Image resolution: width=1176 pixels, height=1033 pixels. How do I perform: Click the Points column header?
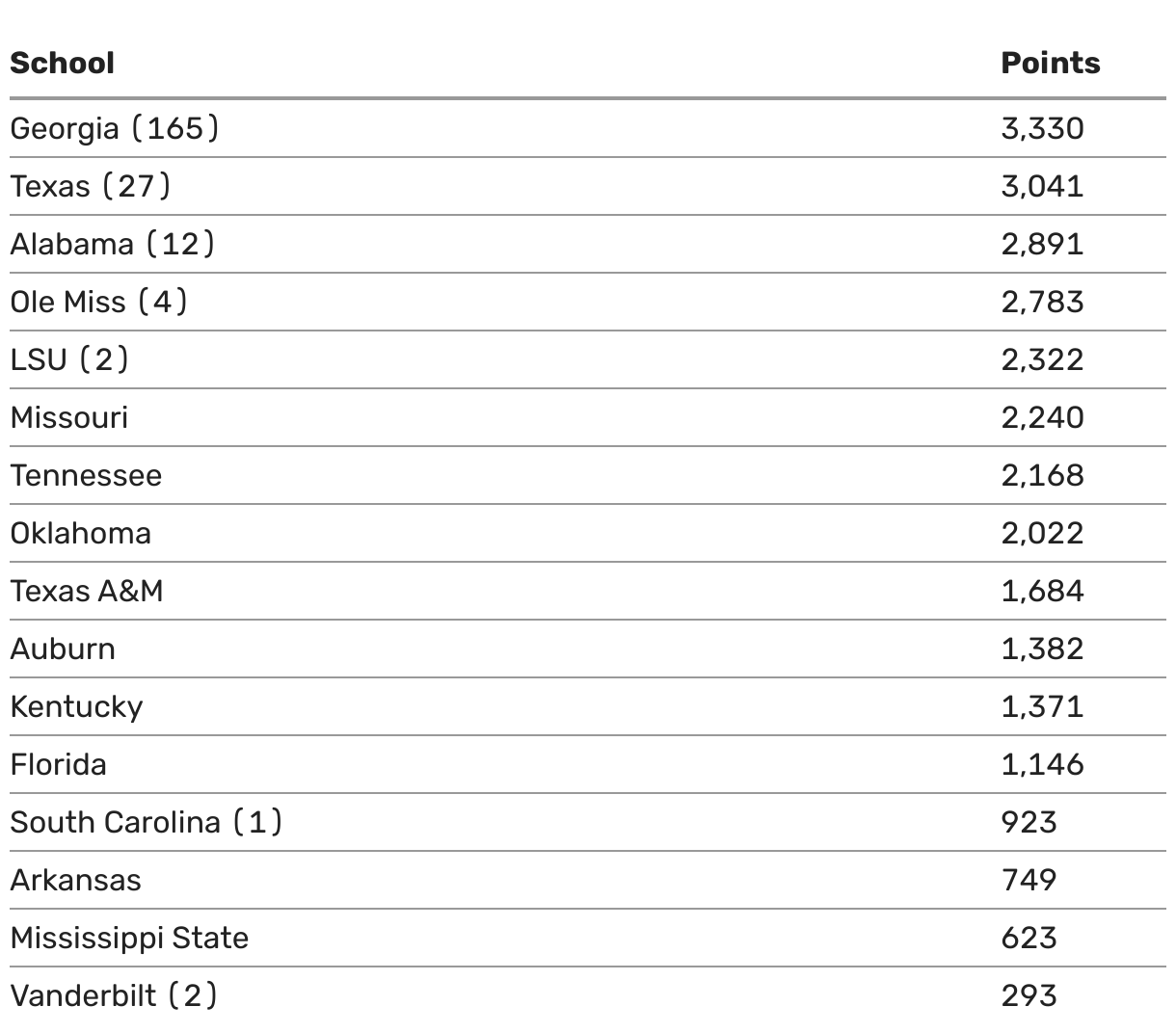[1050, 64]
